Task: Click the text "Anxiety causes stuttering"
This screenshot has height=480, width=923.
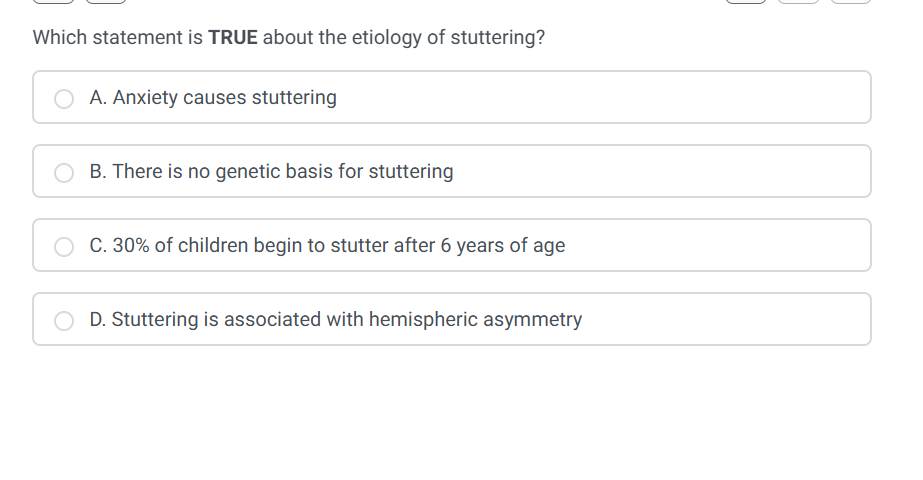Action: point(224,98)
